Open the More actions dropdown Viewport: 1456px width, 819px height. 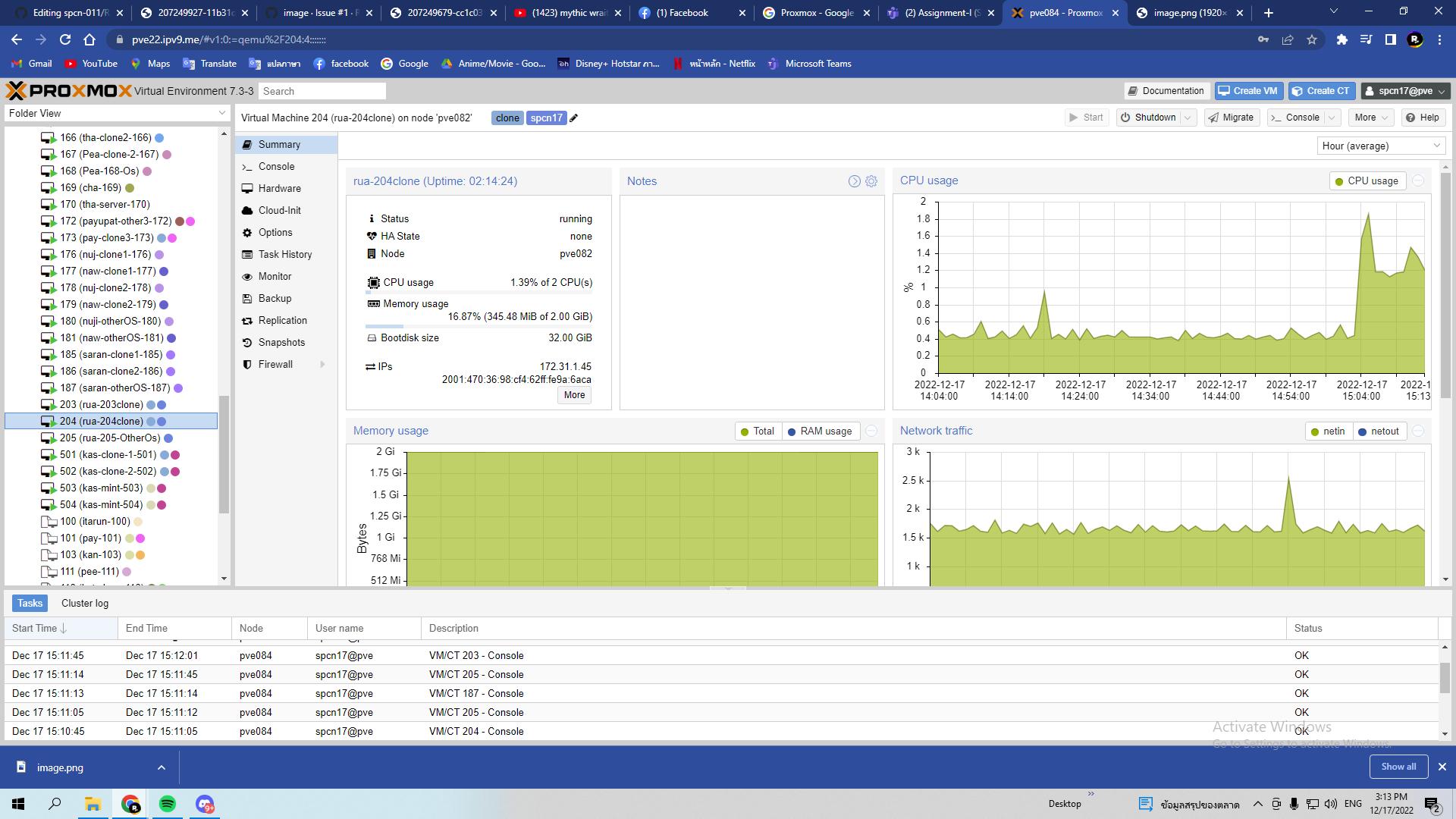click(x=1372, y=118)
